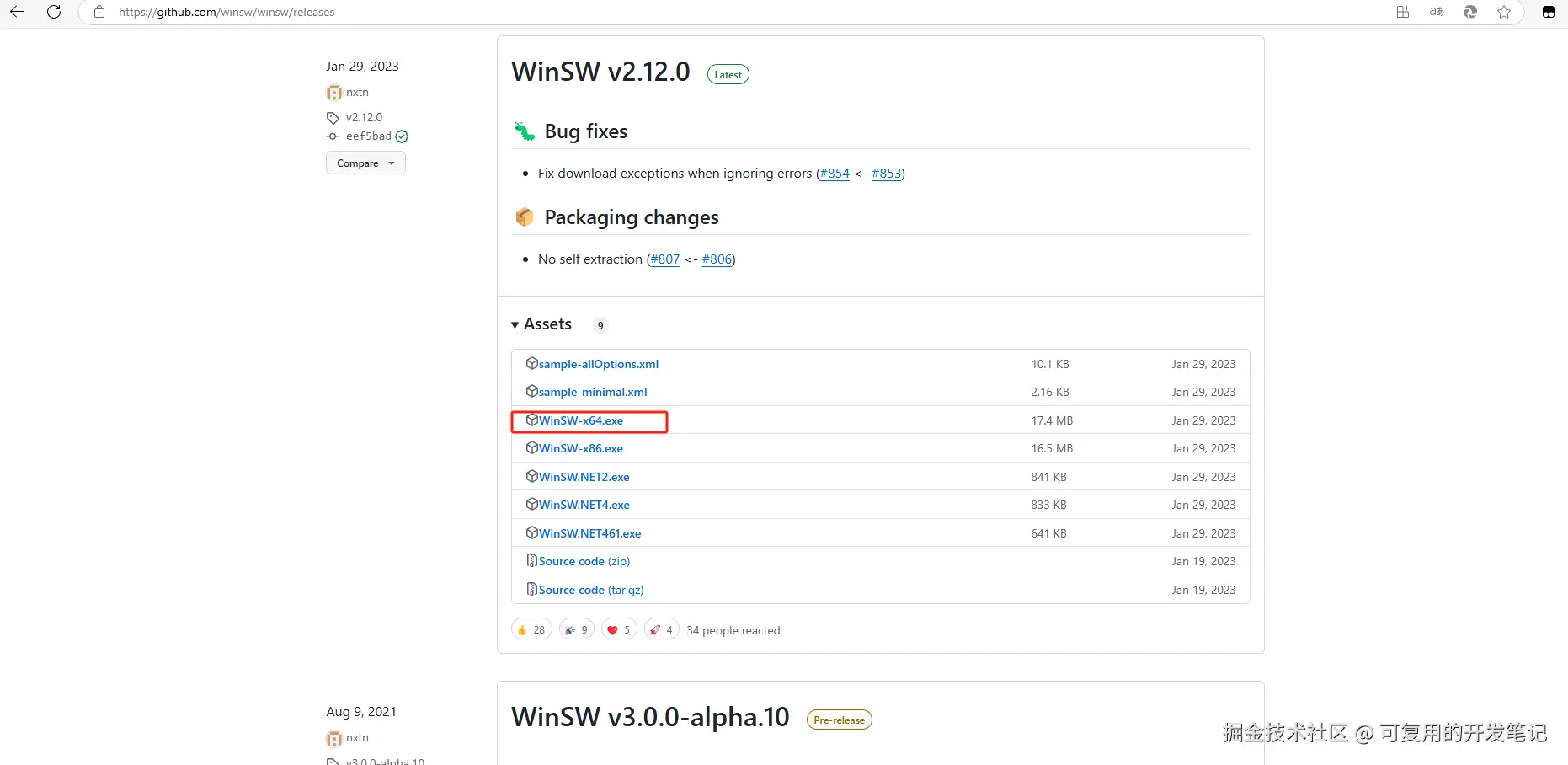This screenshot has height=765, width=1568.
Task: Click the browser address bar URL
Action: coord(227,12)
